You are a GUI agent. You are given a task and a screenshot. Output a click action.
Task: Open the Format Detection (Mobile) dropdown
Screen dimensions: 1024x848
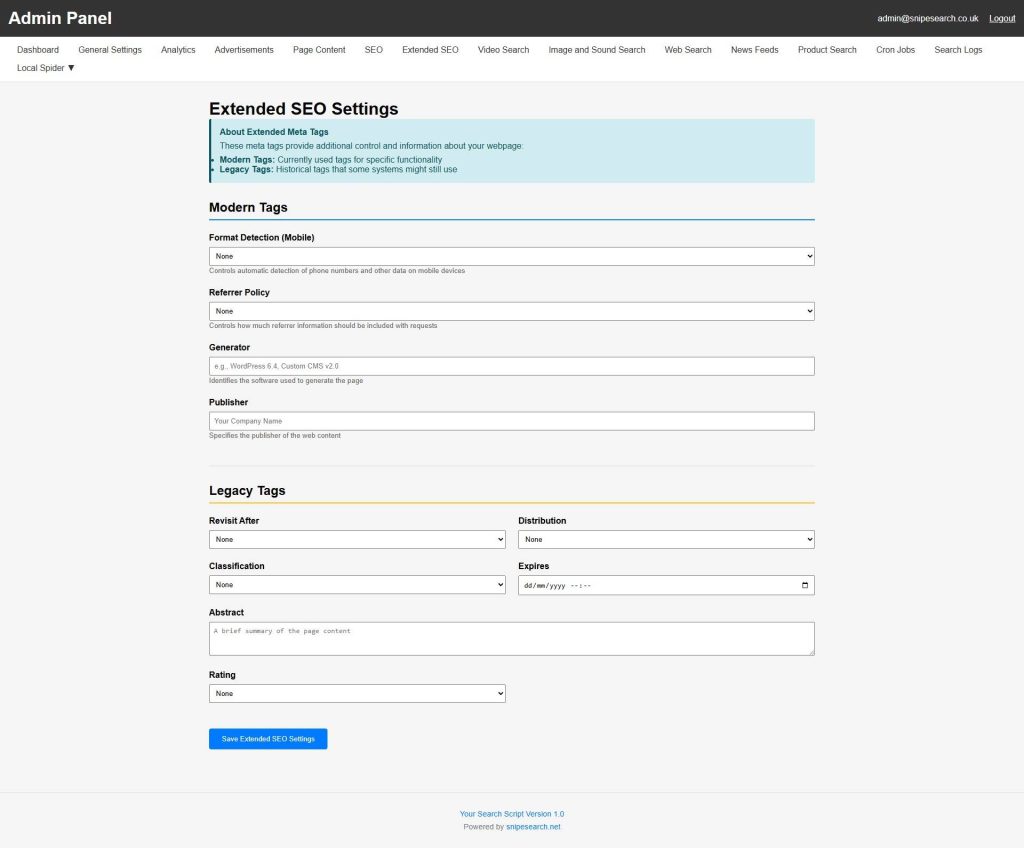point(511,256)
